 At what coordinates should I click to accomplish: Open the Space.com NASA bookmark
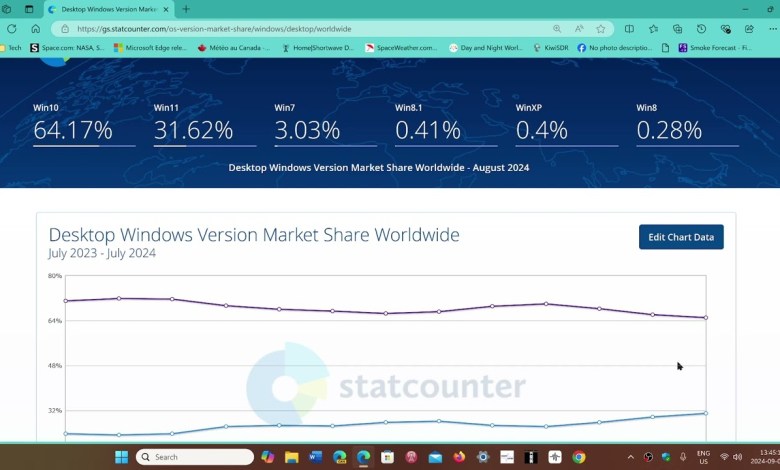click(x=67, y=48)
